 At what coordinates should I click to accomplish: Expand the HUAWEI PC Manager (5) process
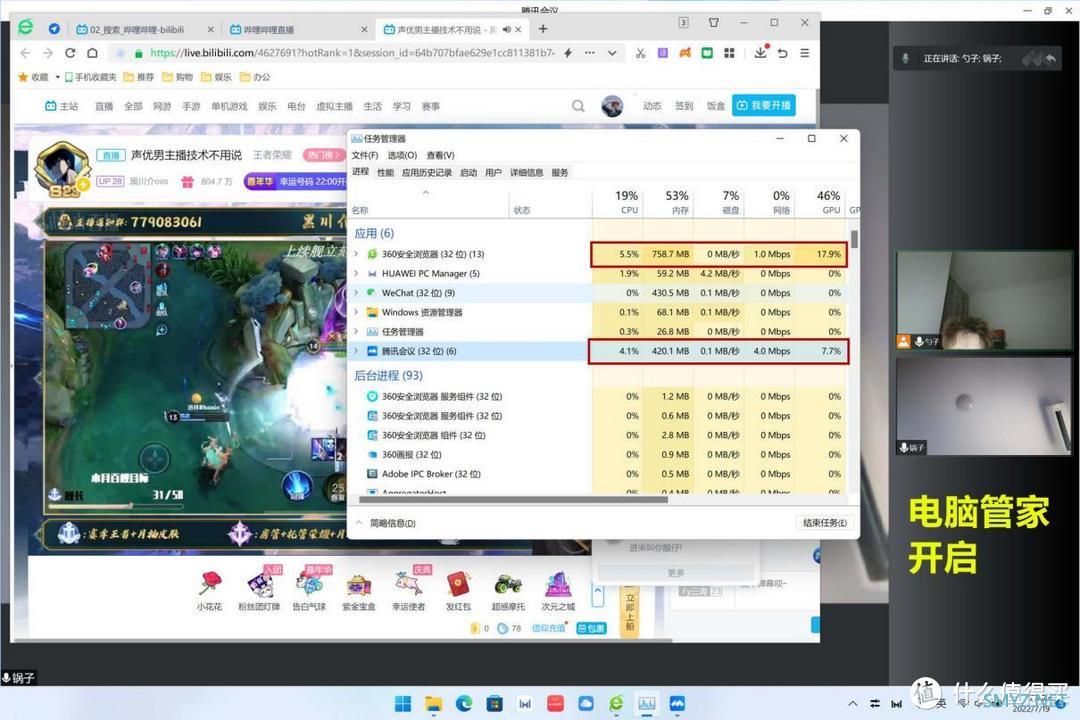pos(356,274)
